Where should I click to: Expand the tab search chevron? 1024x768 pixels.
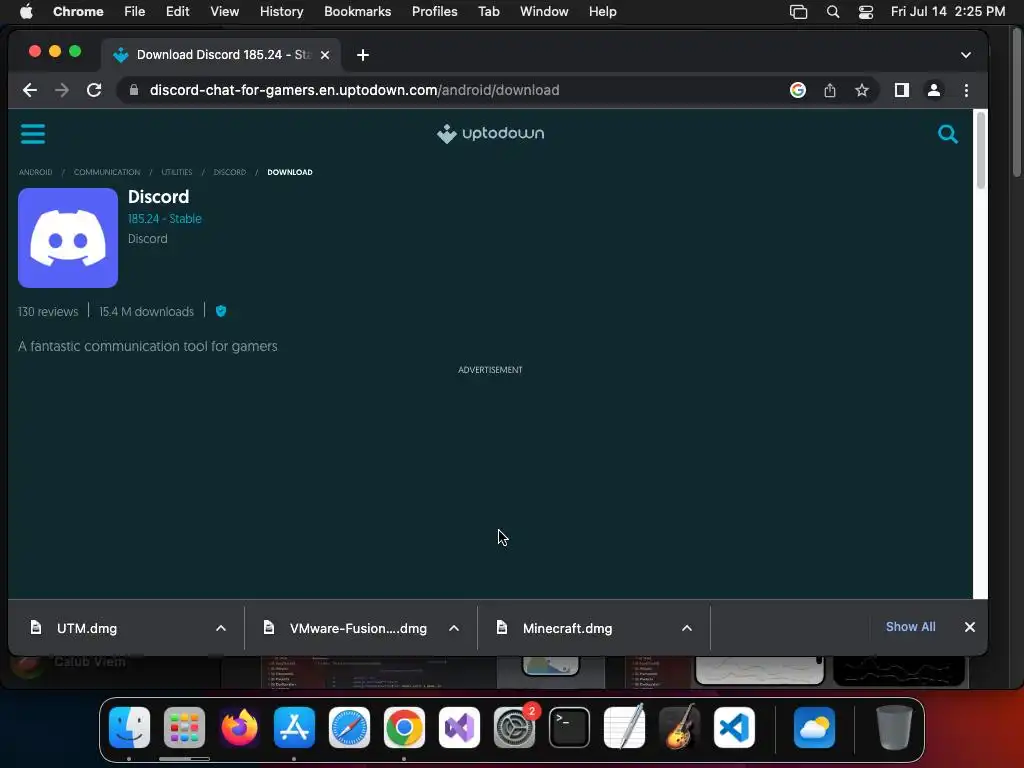click(966, 55)
